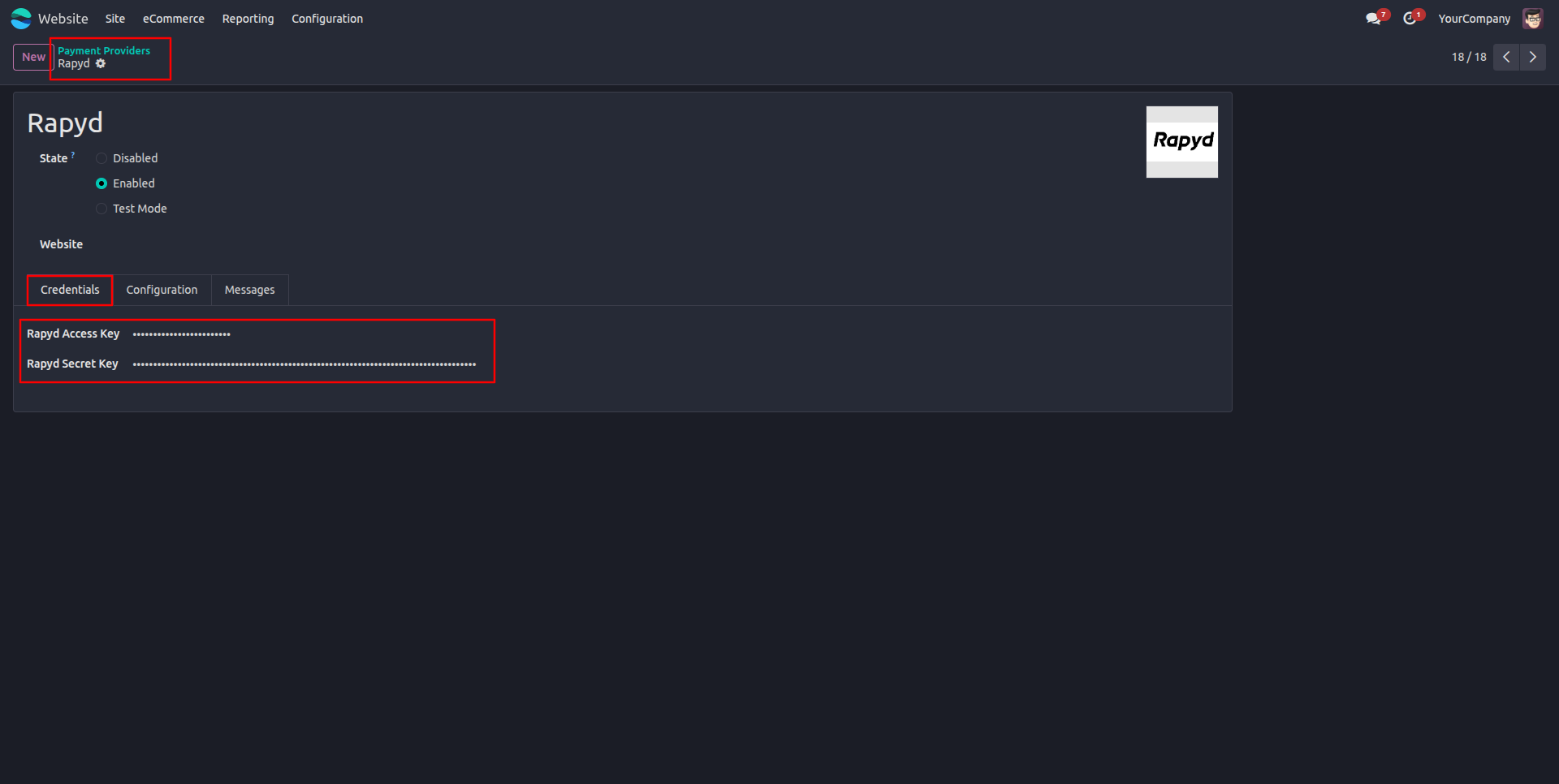The image size is (1559, 784).
Task: Click the Rapyd logo image
Action: pyautogui.click(x=1182, y=142)
